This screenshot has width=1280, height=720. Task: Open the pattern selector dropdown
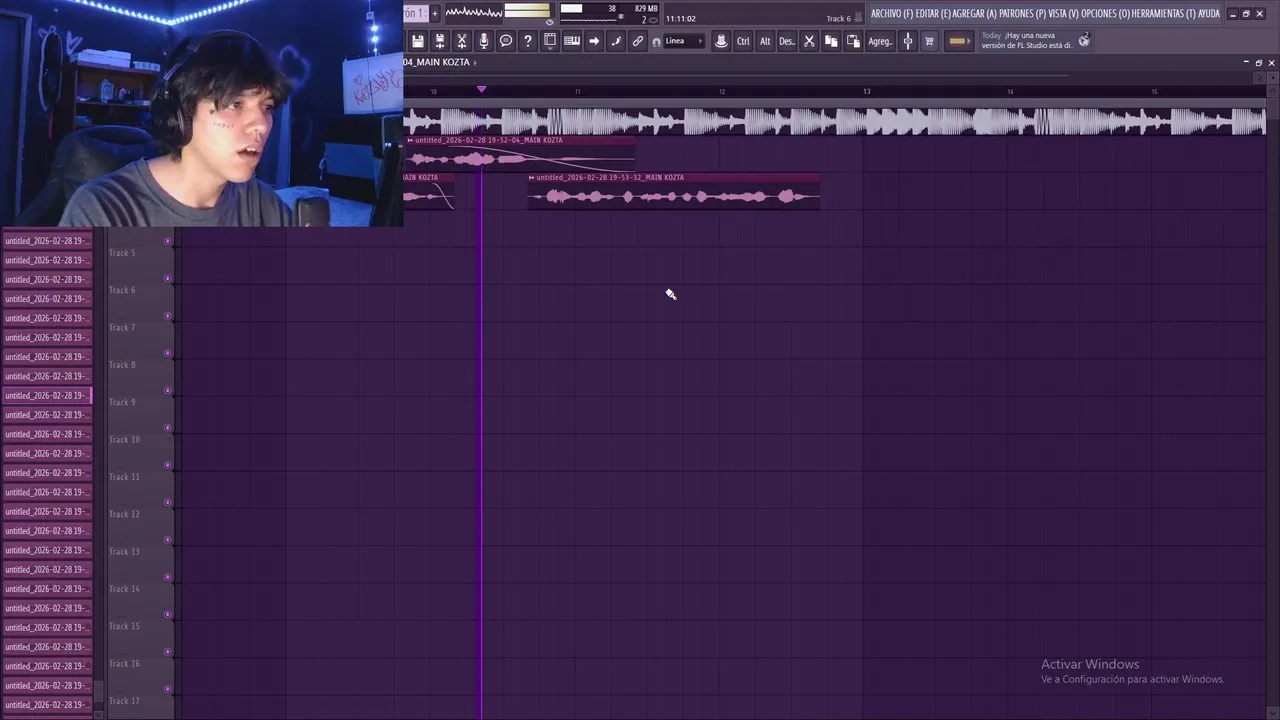[x=415, y=13]
